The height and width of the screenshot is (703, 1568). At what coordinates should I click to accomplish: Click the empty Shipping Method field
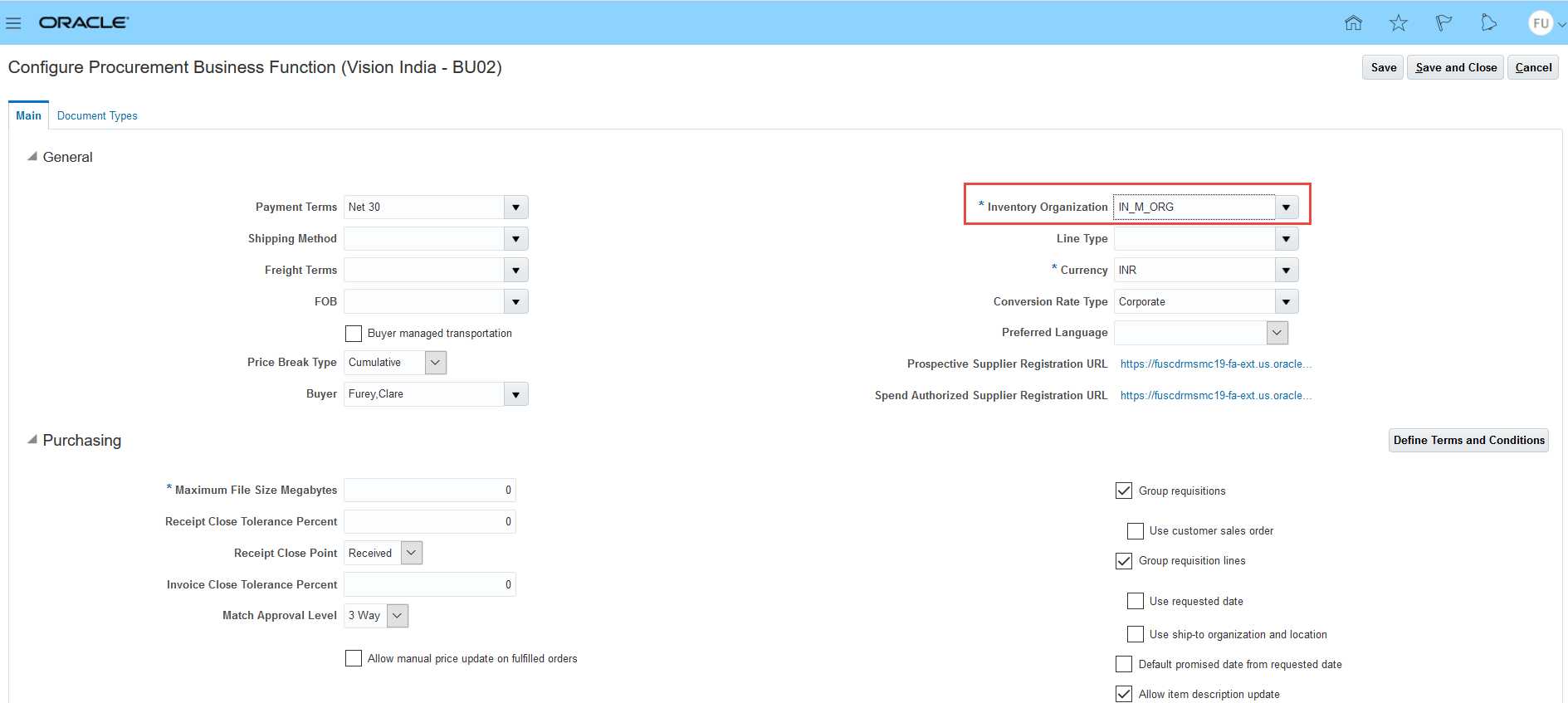point(424,239)
